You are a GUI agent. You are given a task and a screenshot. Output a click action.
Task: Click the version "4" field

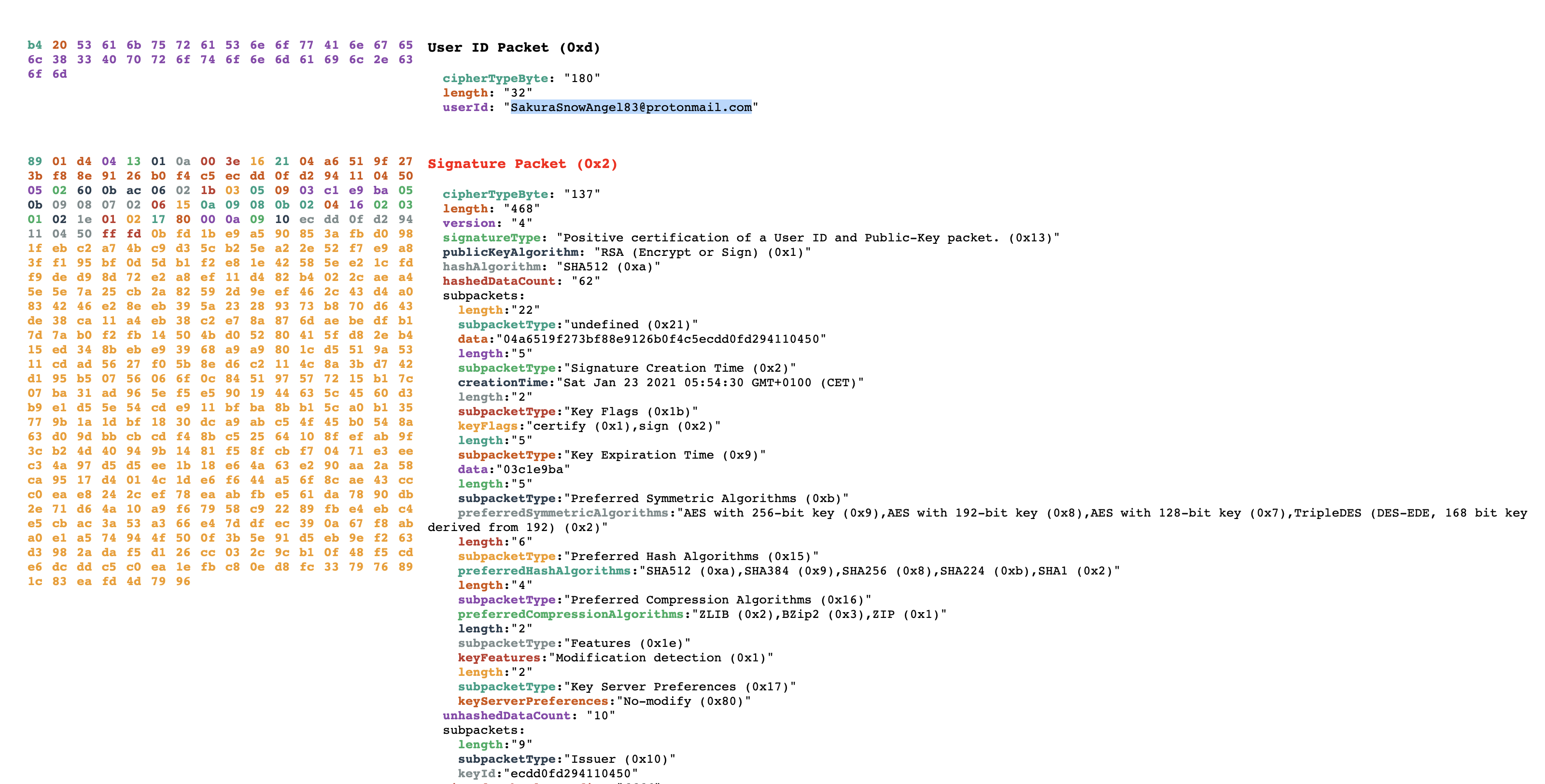pyautogui.click(x=488, y=223)
